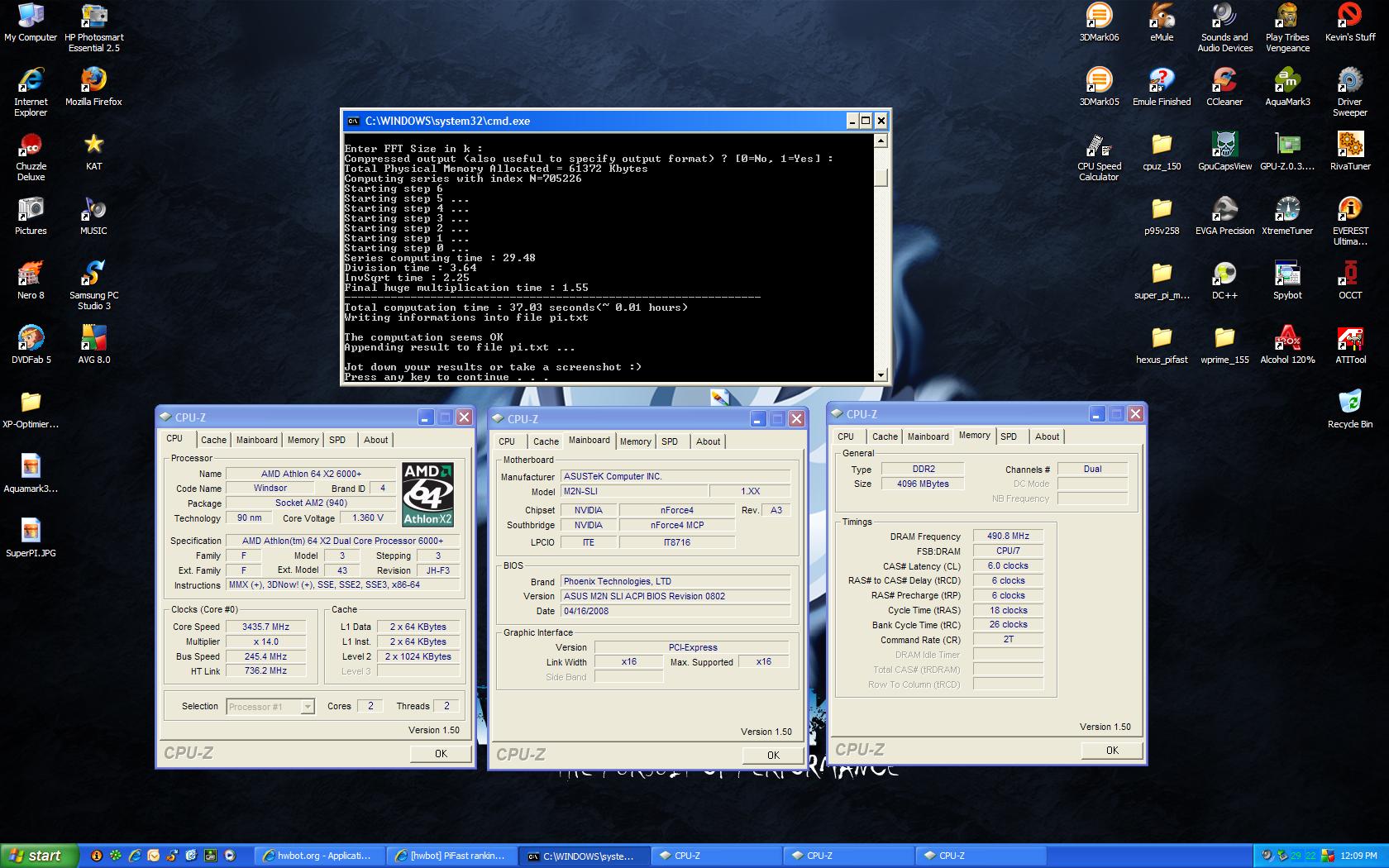Open Alcohol 120% from the desktop
This screenshot has width=1389, height=868.
coord(1287,345)
